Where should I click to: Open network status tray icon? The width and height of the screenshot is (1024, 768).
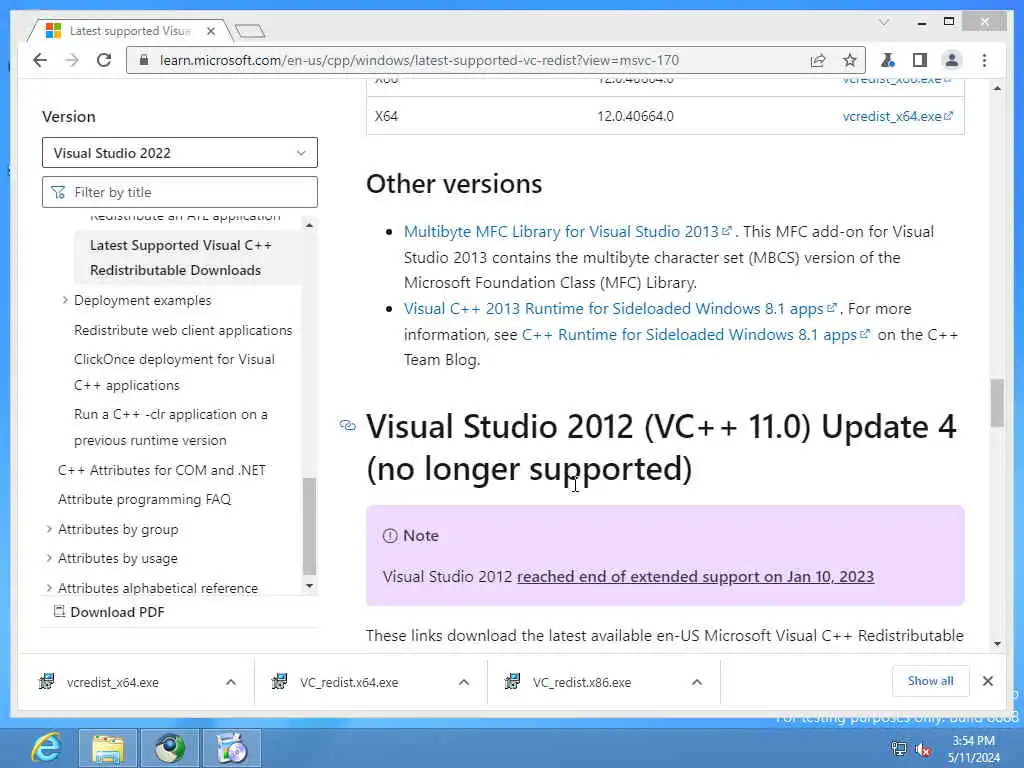pyautogui.click(x=899, y=749)
